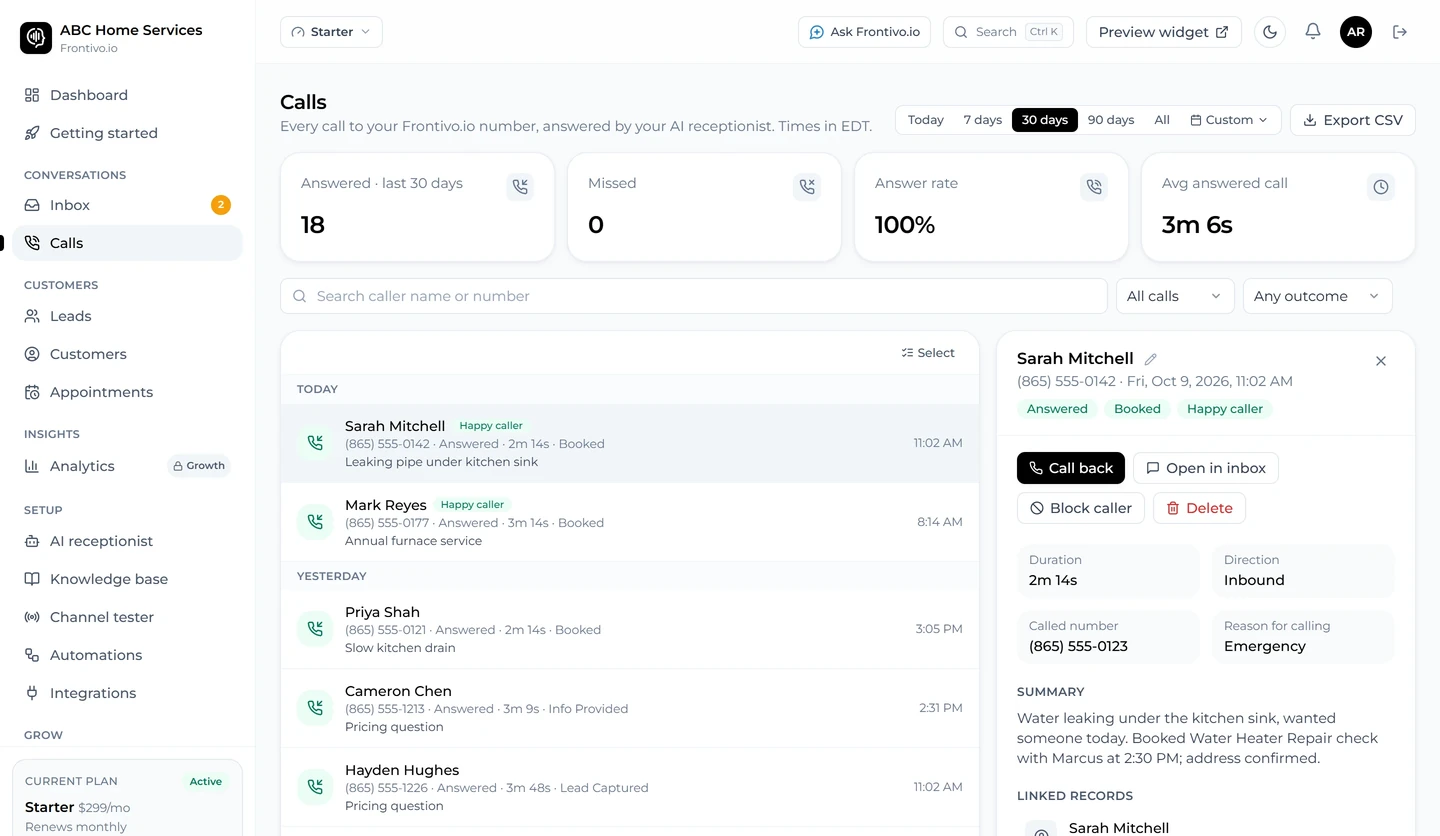Switch to the 7 days range
The height and width of the screenshot is (836, 1440).
click(983, 120)
